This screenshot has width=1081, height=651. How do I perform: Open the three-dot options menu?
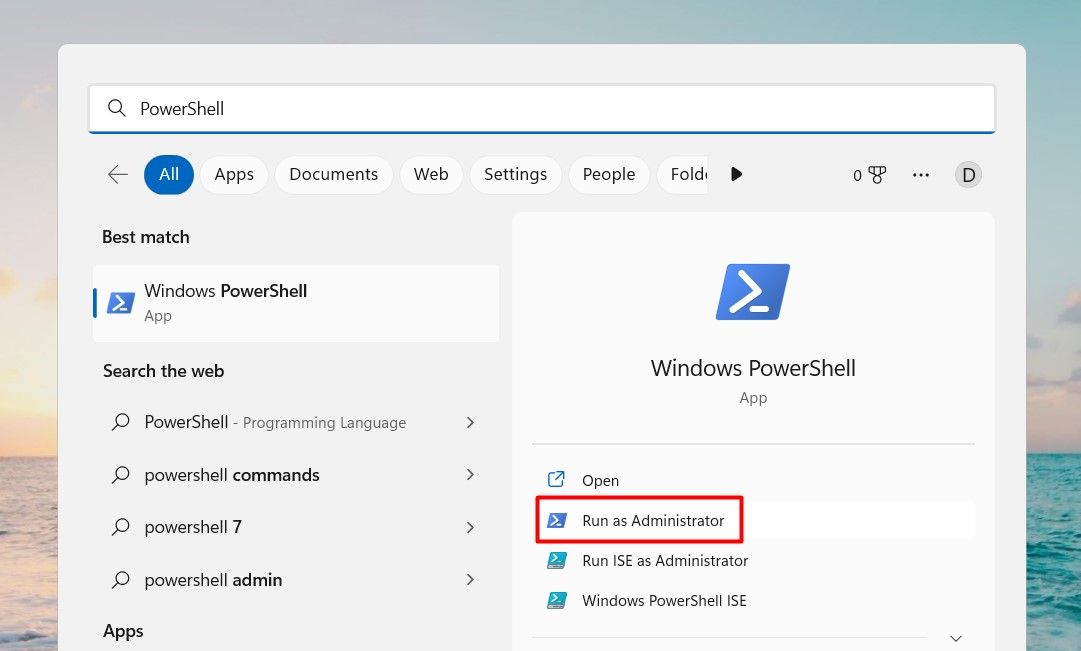tap(920, 174)
